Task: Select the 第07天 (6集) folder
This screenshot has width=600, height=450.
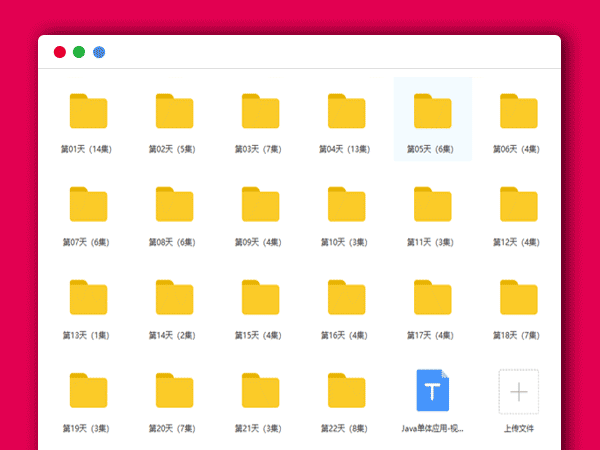Action: pos(88,204)
